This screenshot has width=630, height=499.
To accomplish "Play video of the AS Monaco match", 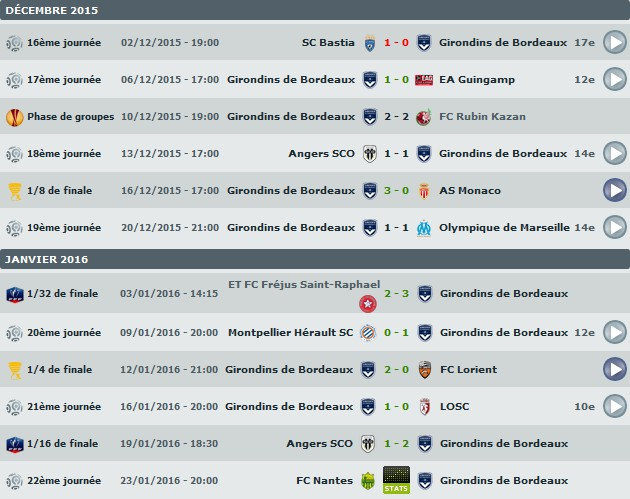I will point(613,190).
